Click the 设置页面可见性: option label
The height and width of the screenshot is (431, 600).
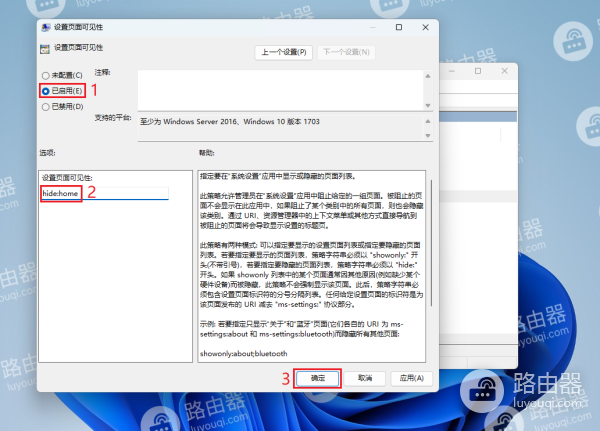point(67,178)
